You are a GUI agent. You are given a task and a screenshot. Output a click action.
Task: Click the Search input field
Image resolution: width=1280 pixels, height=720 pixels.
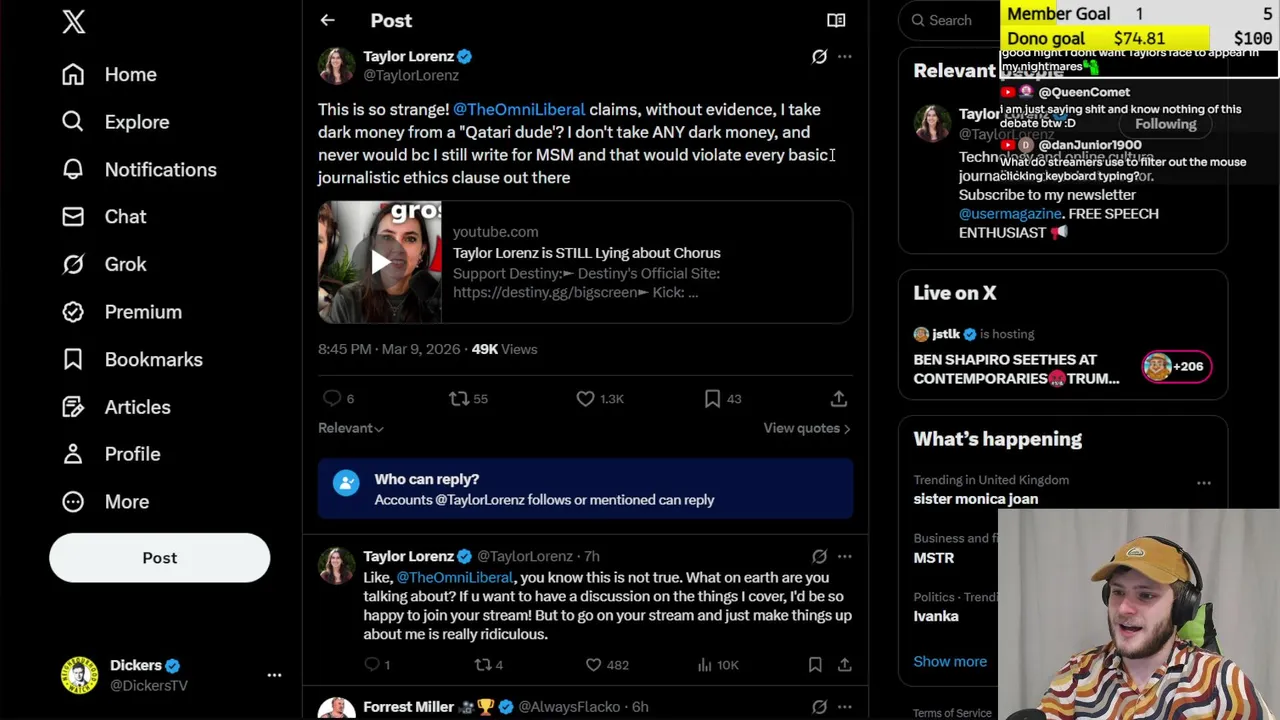pyautogui.click(x=948, y=20)
